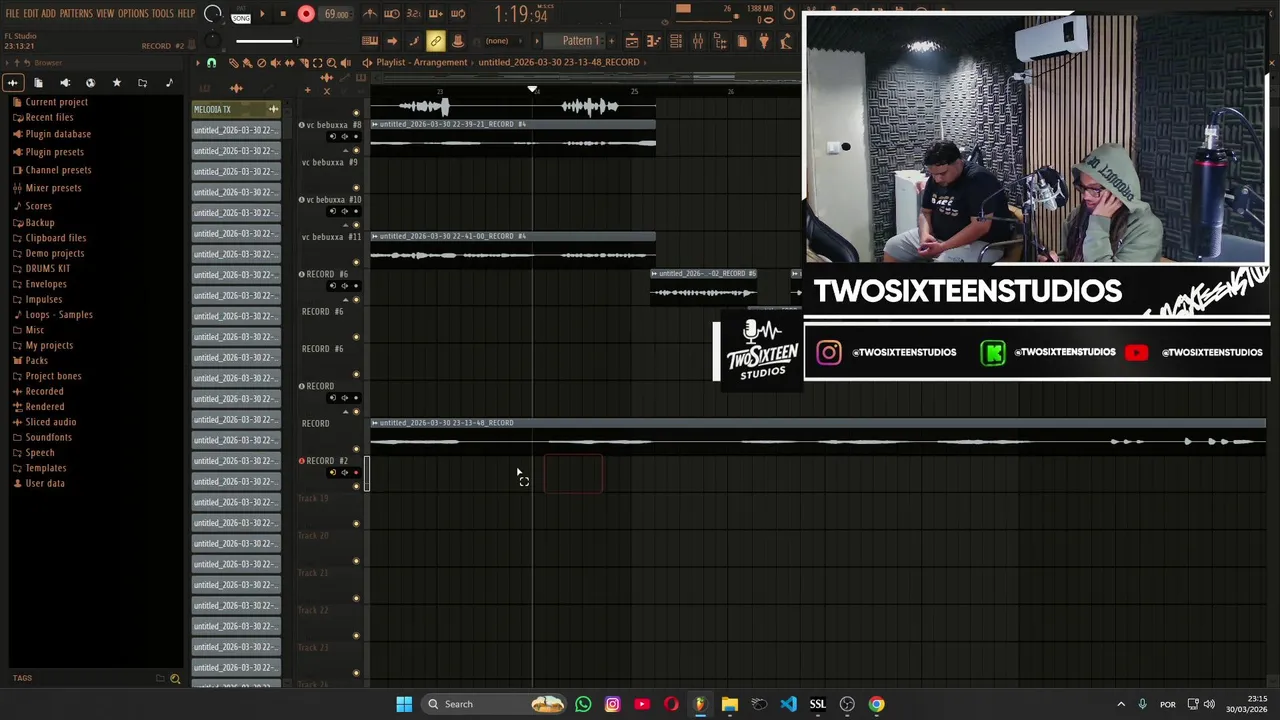Click the Play button in transport

coord(262,14)
